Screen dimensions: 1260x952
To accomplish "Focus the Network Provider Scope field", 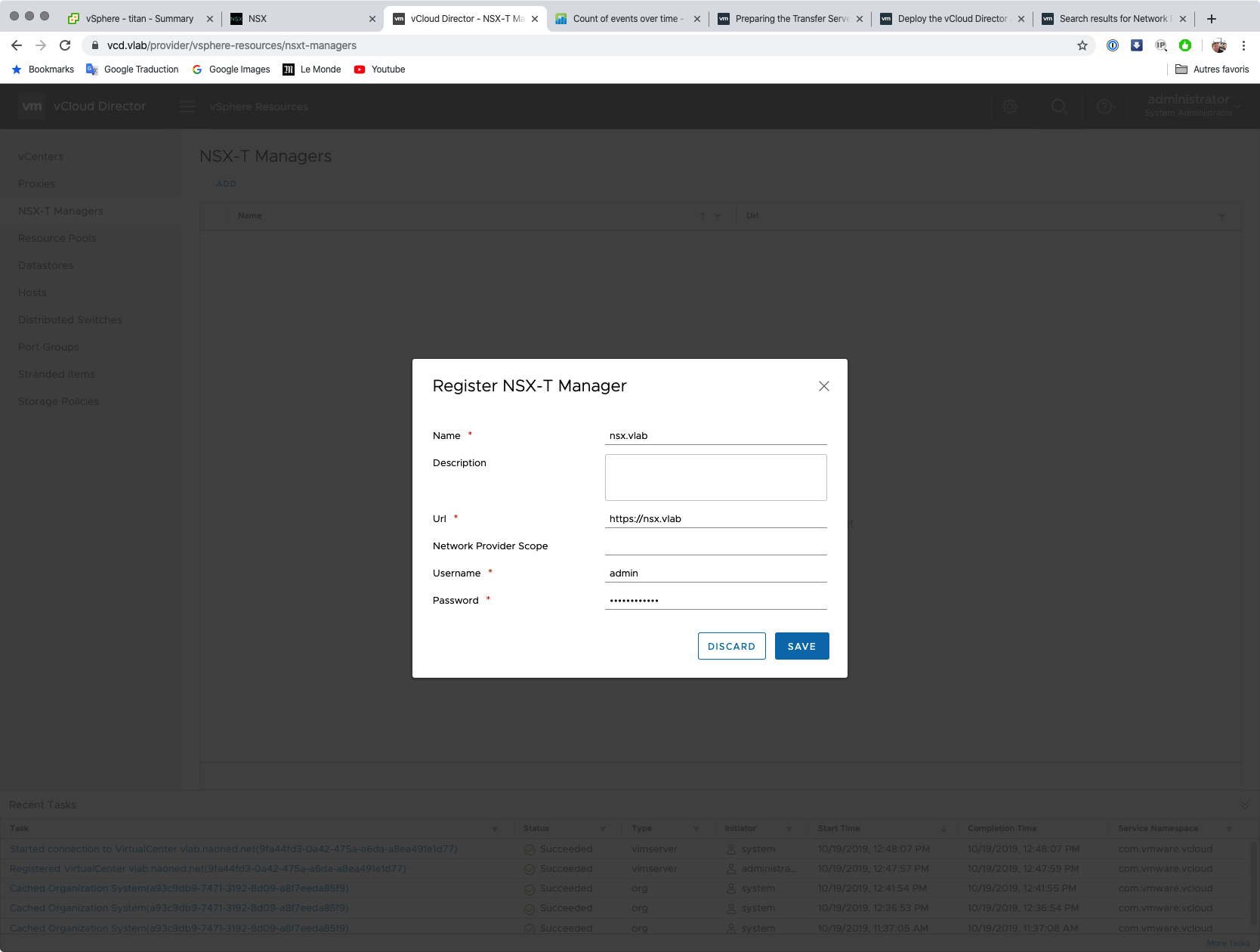I will coord(715,546).
